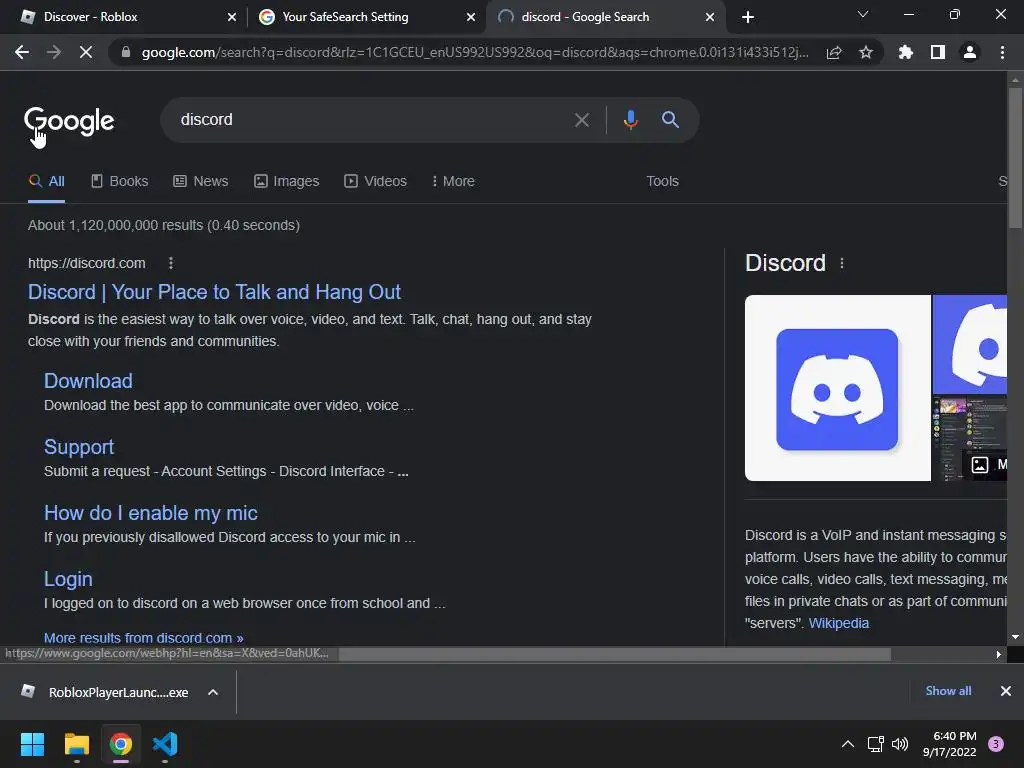The width and height of the screenshot is (1024, 768).
Task: Stop loading the page
Action: coord(86,52)
